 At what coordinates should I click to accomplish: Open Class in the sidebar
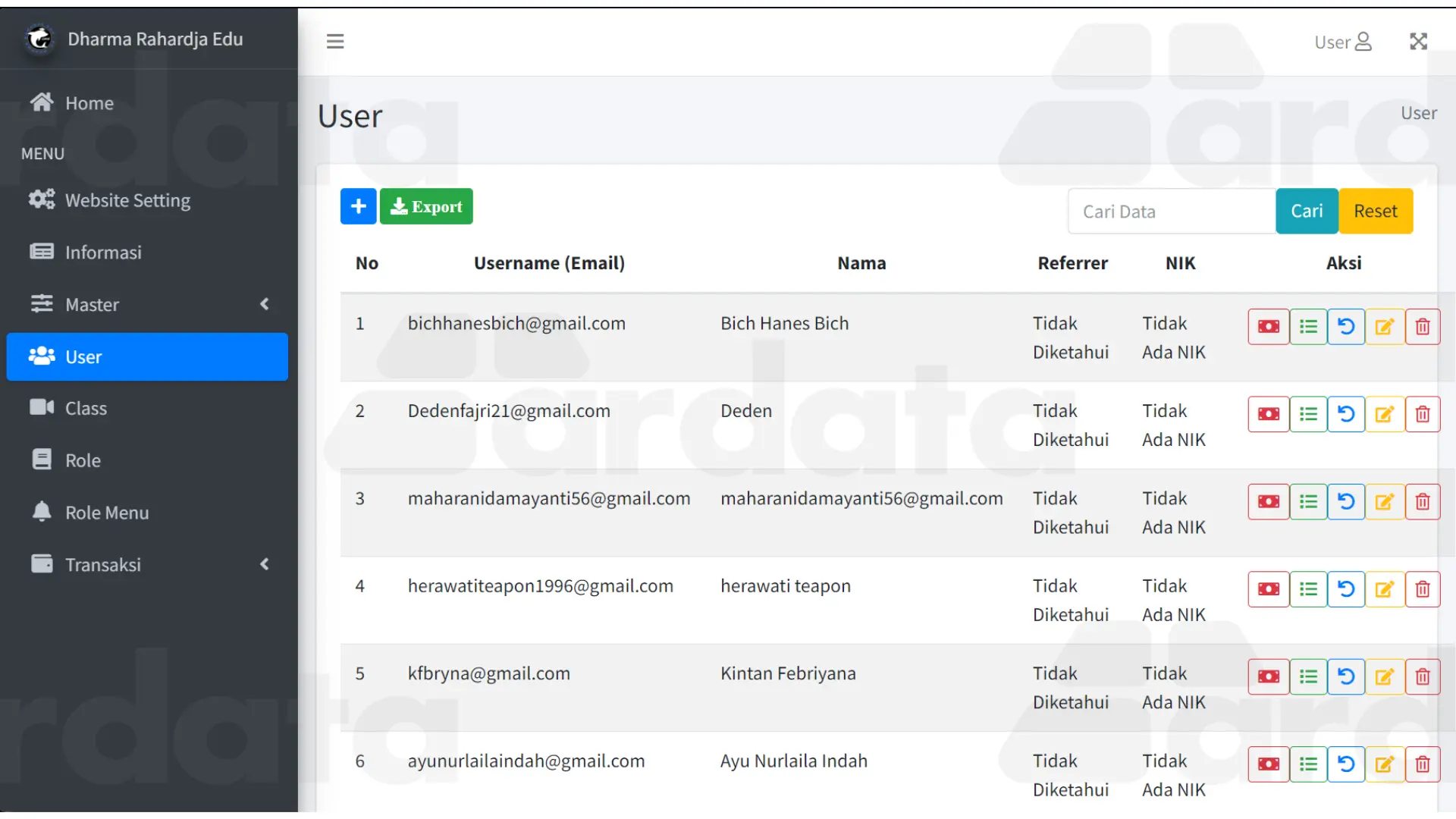click(147, 408)
